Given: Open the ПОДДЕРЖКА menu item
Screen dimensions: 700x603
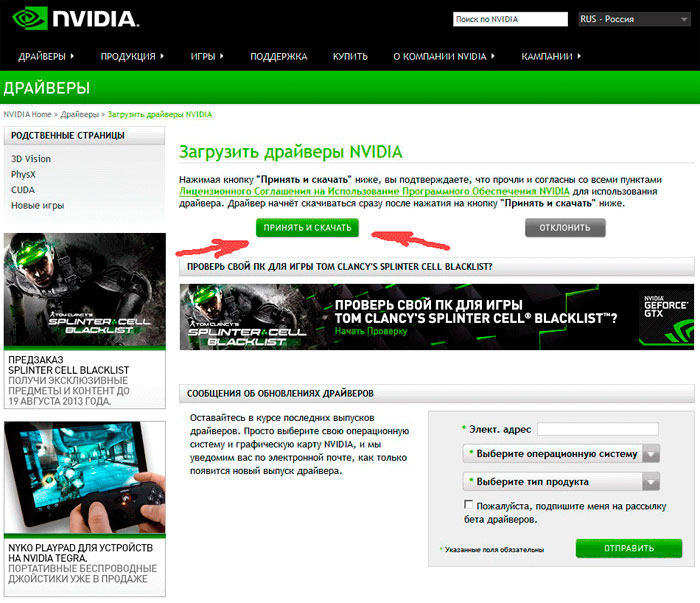Looking at the screenshot, I should (x=279, y=56).
